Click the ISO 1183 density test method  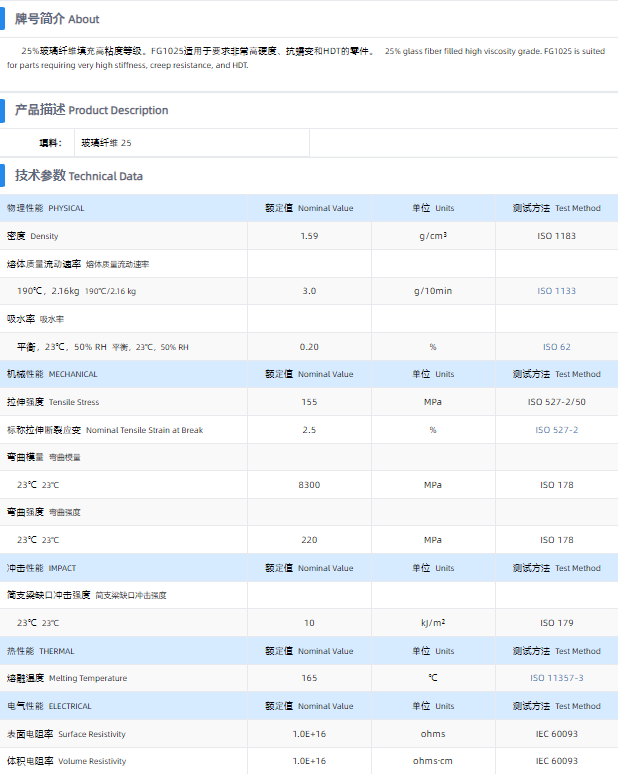pos(557,236)
